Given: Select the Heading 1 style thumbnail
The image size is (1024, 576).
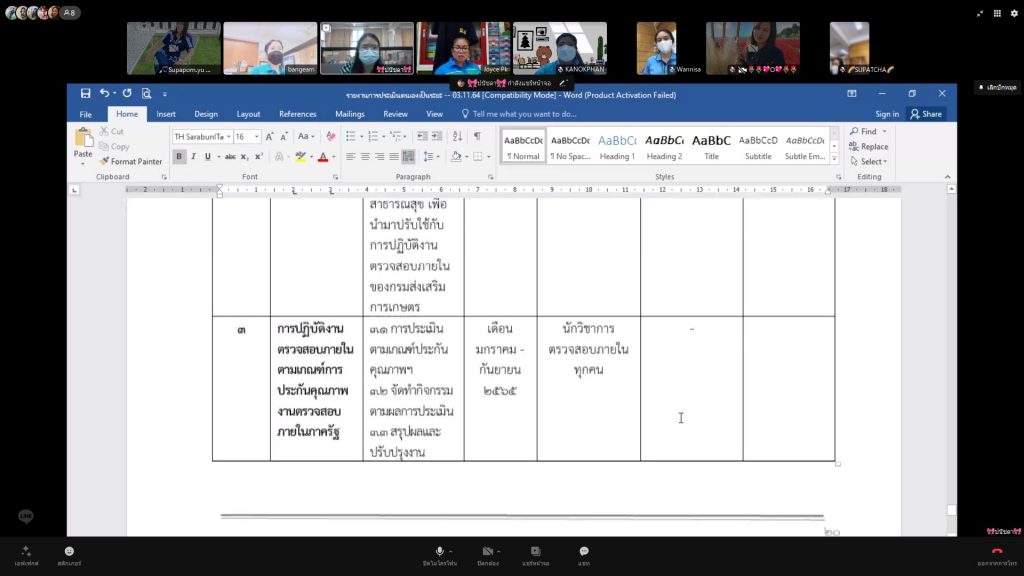Looking at the screenshot, I should point(616,146).
